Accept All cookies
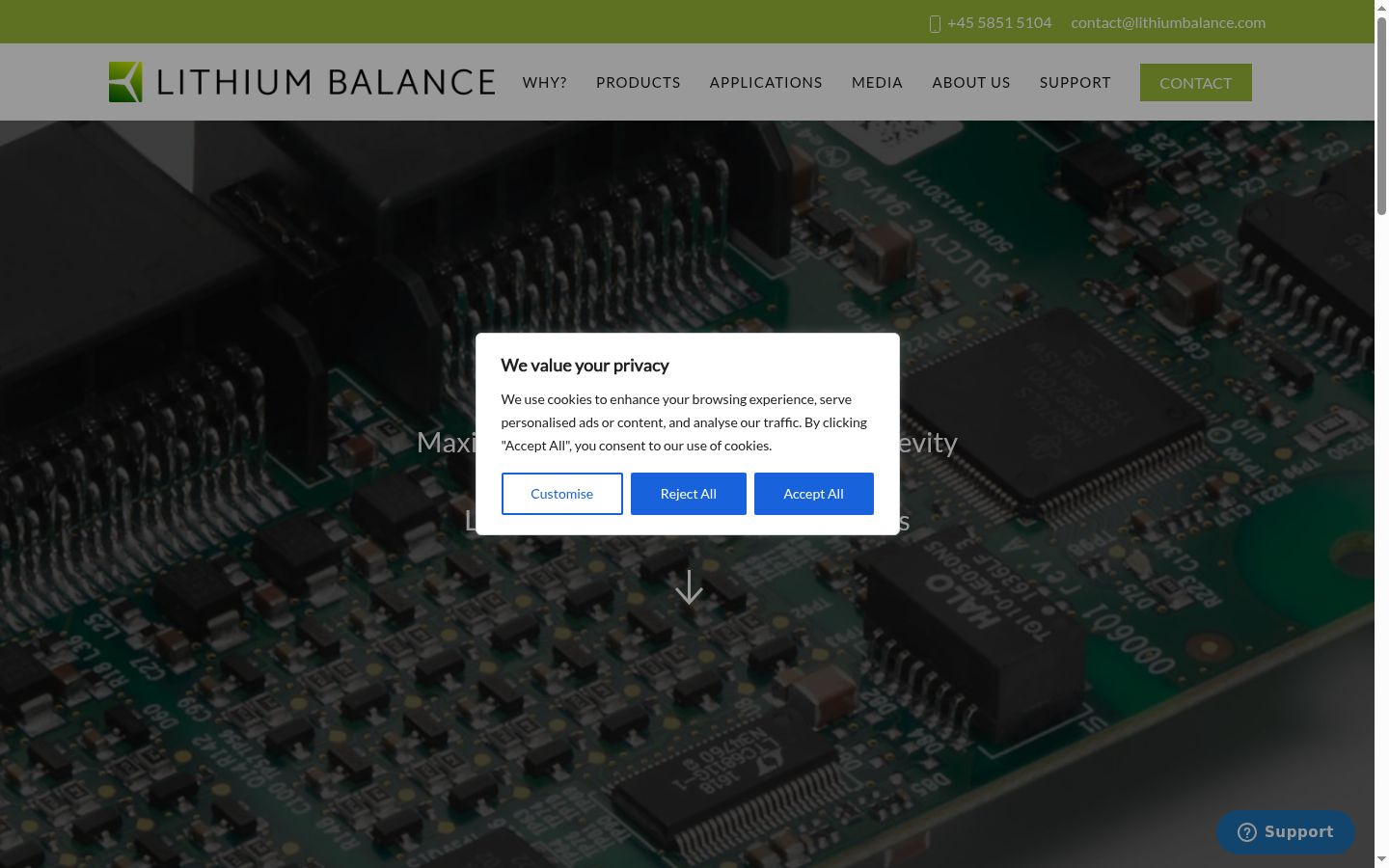 point(814,494)
